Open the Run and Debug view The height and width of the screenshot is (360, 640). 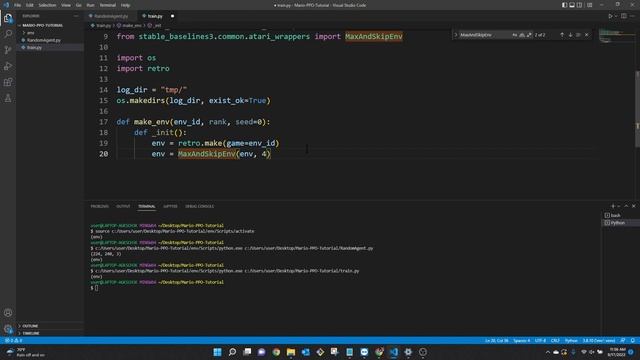8,66
